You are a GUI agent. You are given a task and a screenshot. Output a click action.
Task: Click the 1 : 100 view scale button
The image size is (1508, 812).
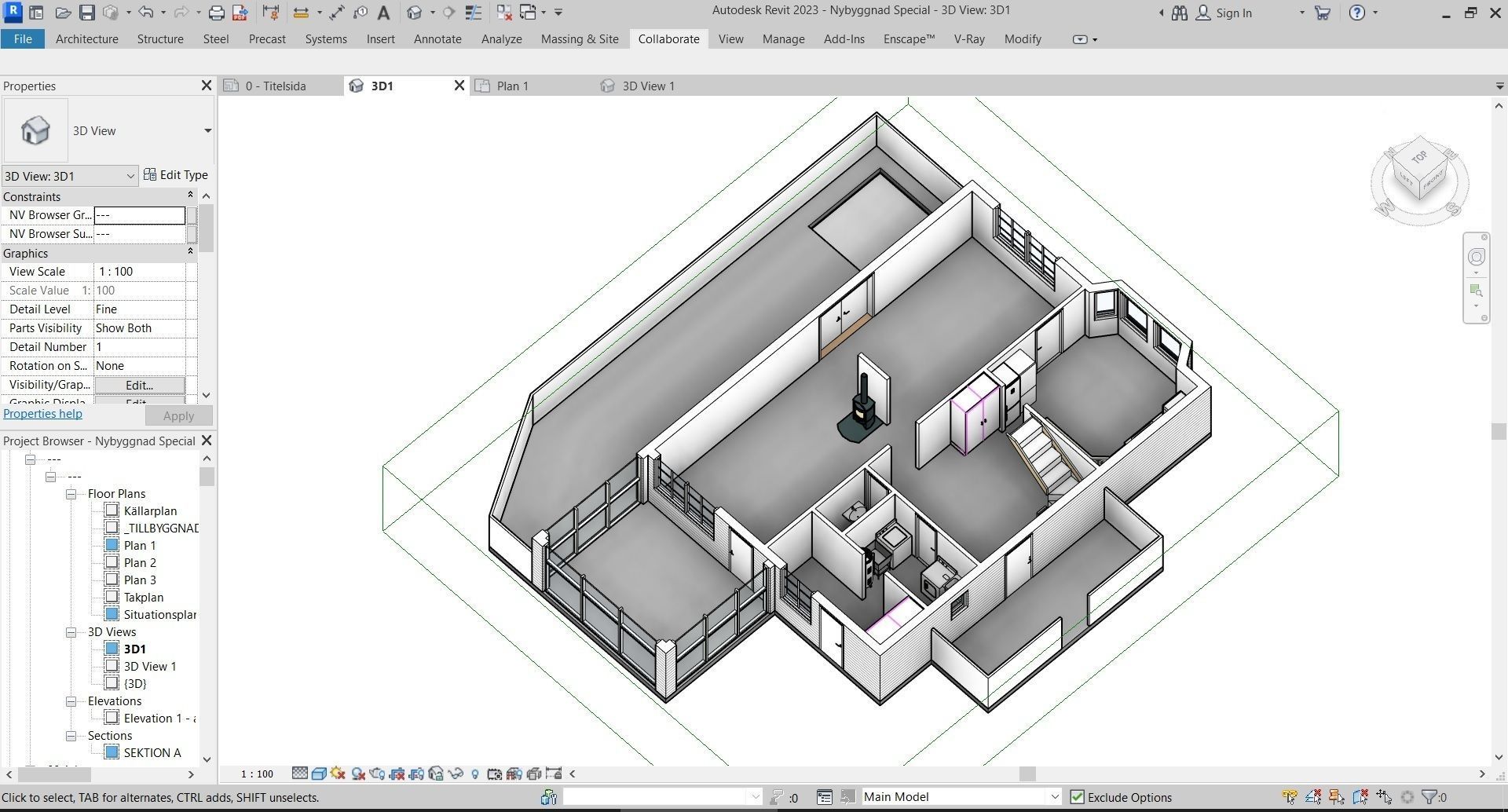click(x=257, y=774)
